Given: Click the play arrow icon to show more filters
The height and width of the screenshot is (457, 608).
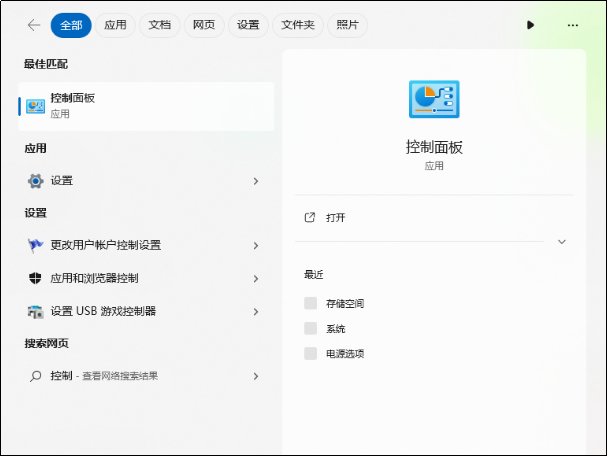Looking at the screenshot, I should [x=530, y=25].
